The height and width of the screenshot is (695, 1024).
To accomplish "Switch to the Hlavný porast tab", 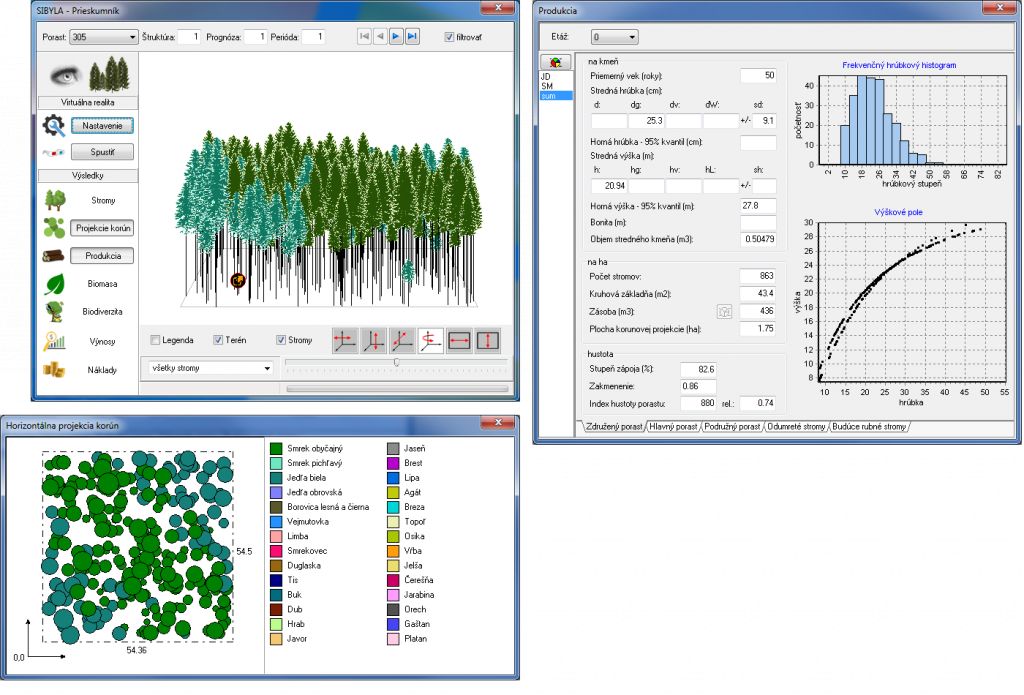I will click(x=673, y=426).
